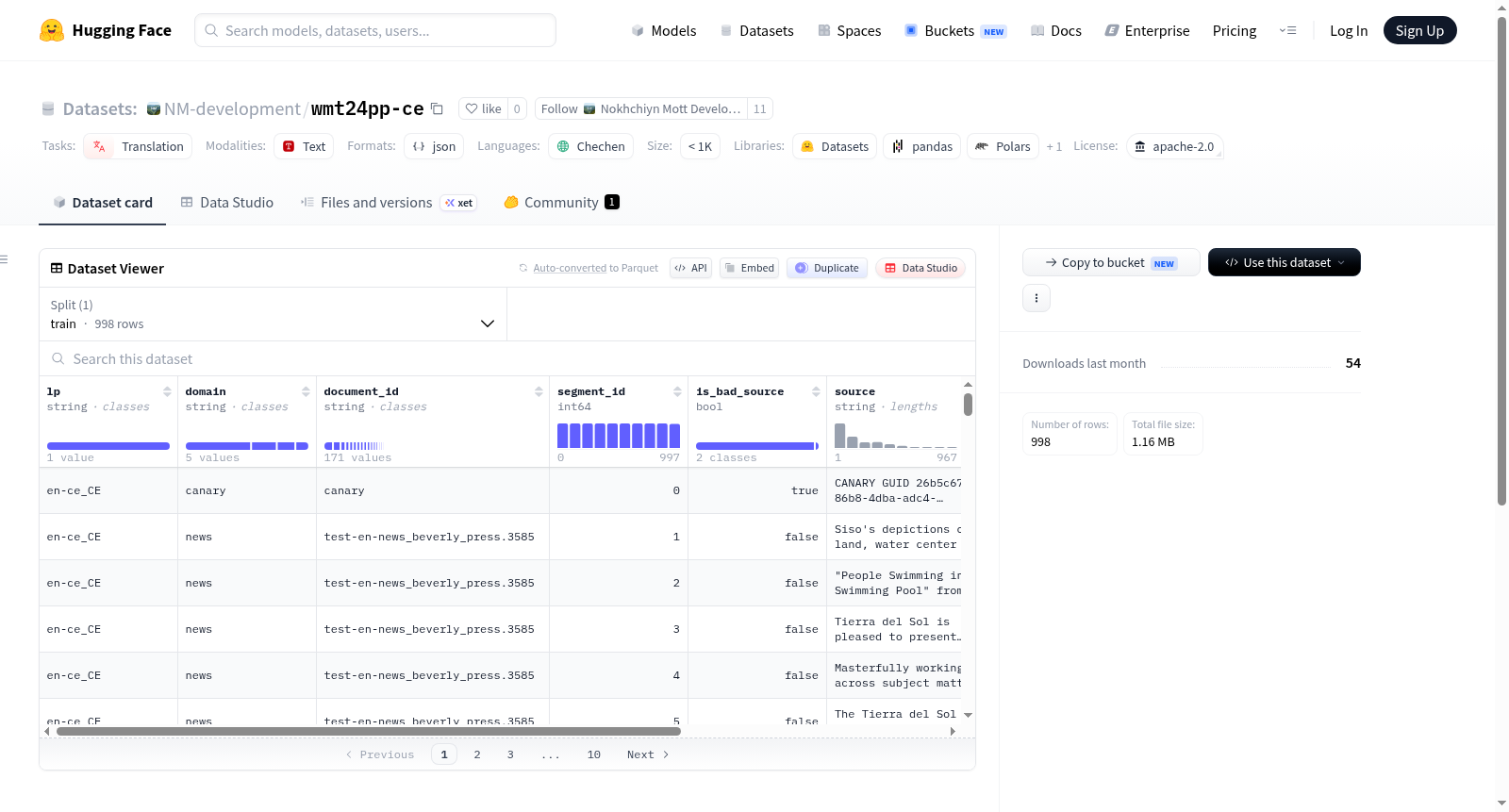Click the Sign Up button
Viewport: 1509px width, 812px height.
1419,30
